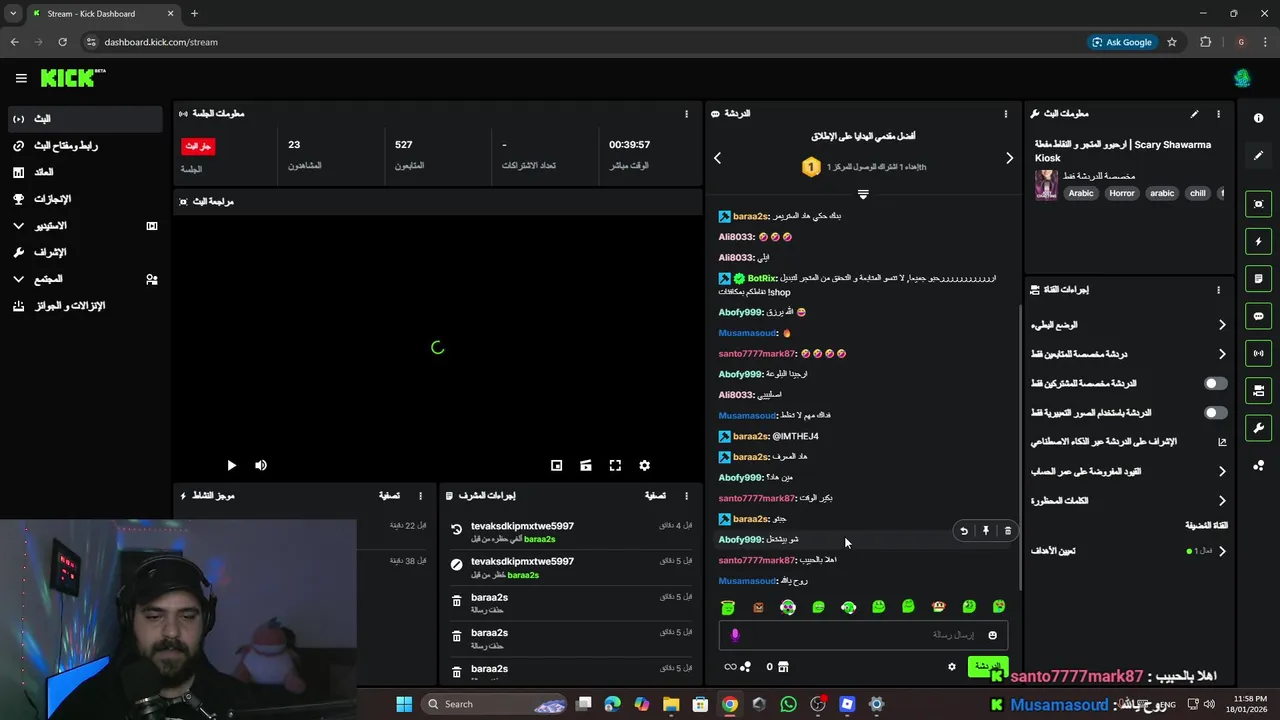Filter the activity feed panel
This screenshot has height=720, width=1280.
tap(389, 496)
